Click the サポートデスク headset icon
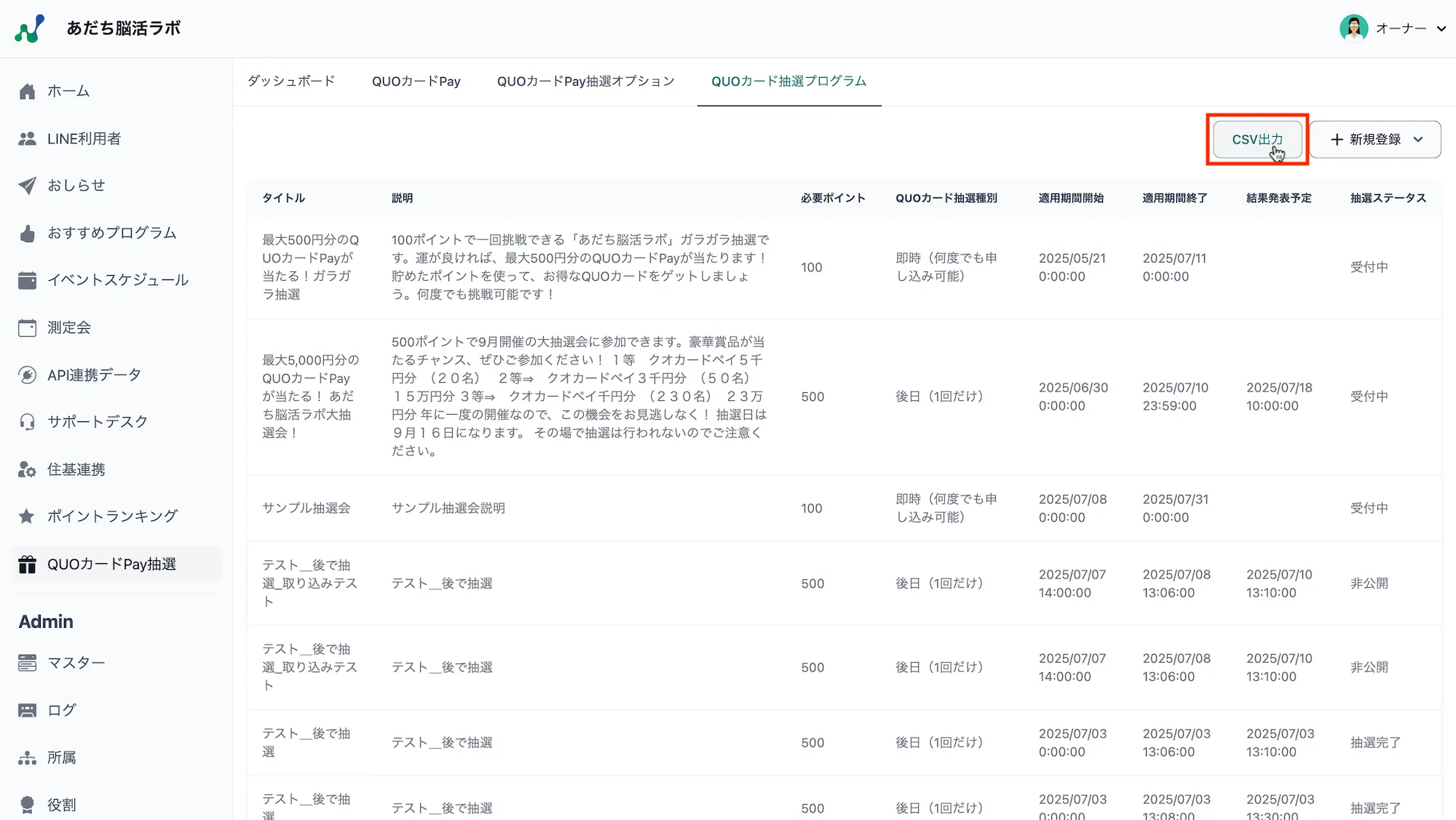 28,422
